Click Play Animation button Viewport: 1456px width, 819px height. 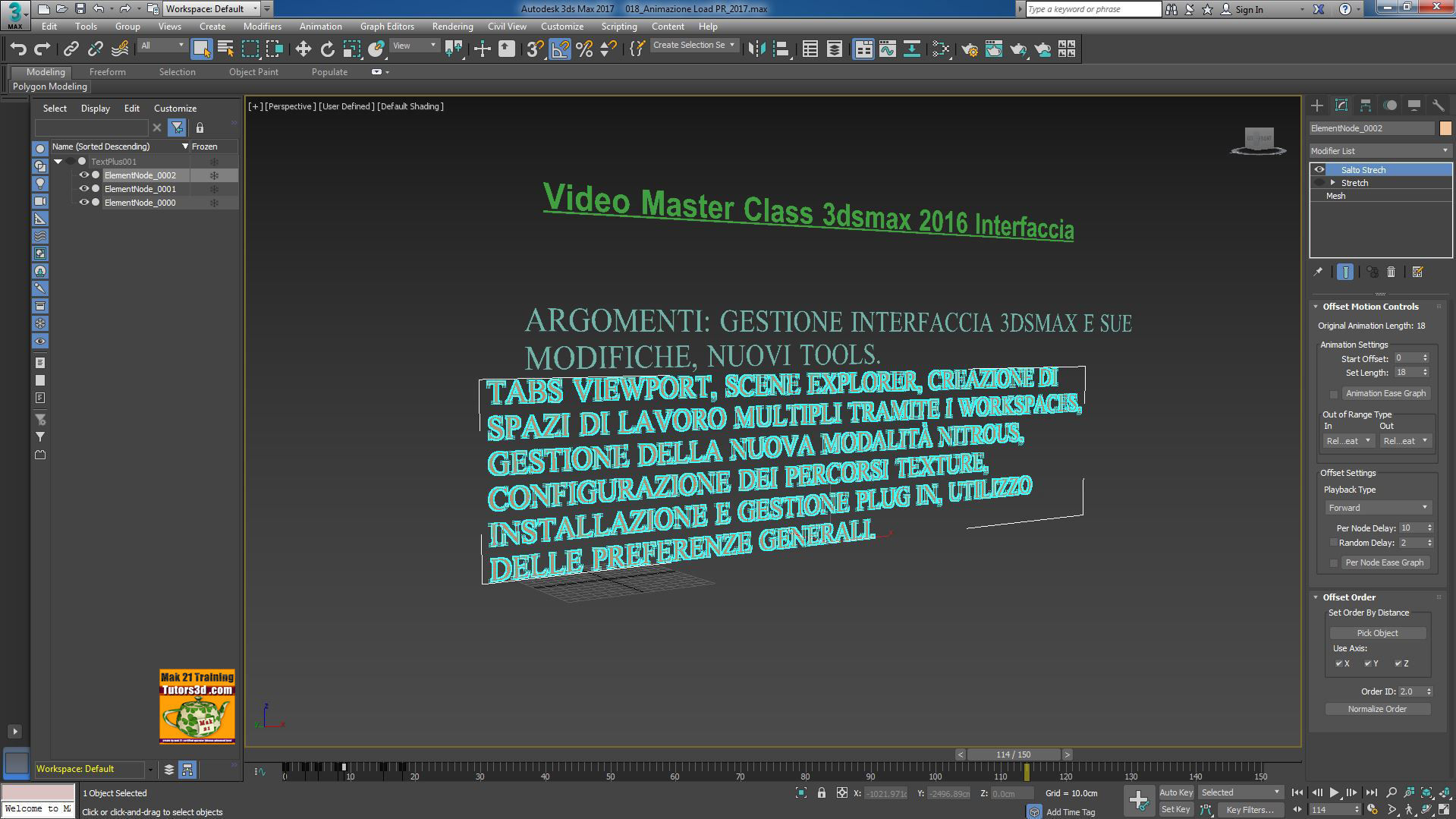[1334, 792]
